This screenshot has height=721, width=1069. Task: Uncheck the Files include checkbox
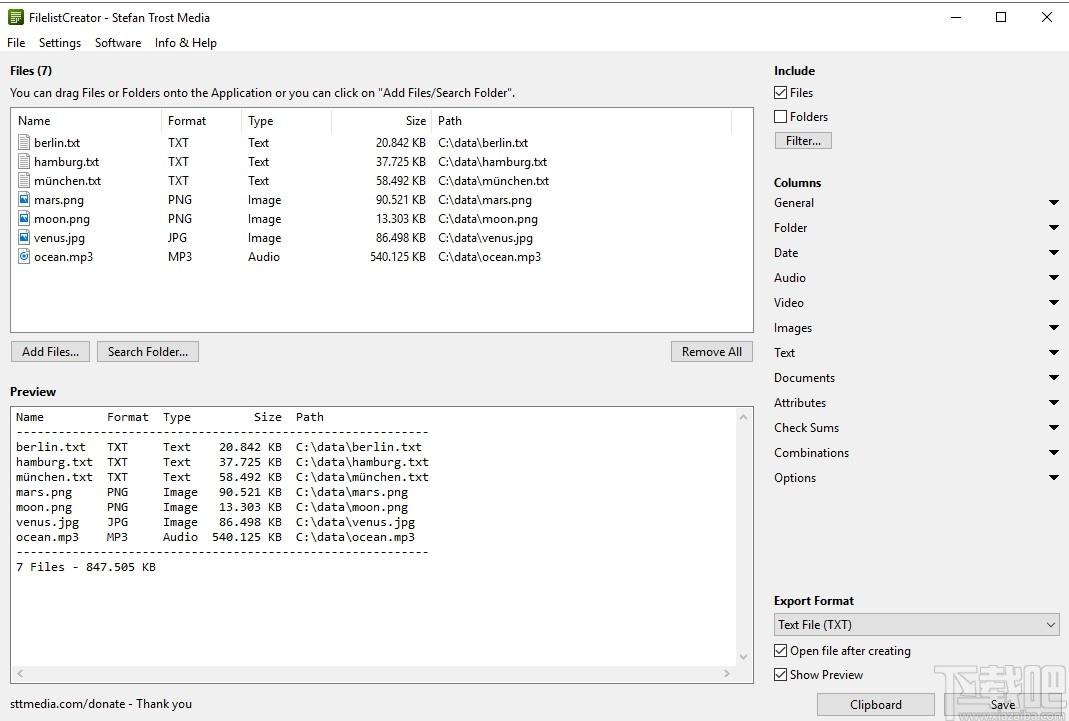pyautogui.click(x=781, y=93)
